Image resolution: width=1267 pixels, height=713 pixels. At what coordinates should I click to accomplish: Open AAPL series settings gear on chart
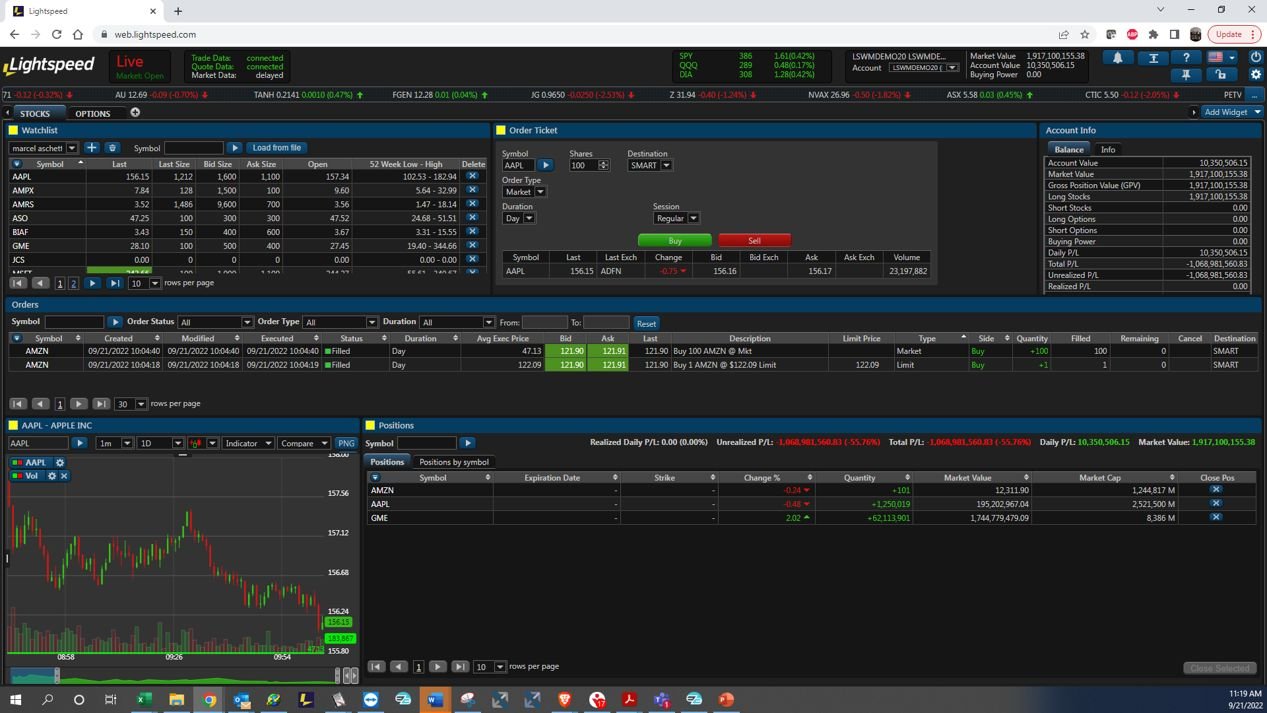(60, 463)
